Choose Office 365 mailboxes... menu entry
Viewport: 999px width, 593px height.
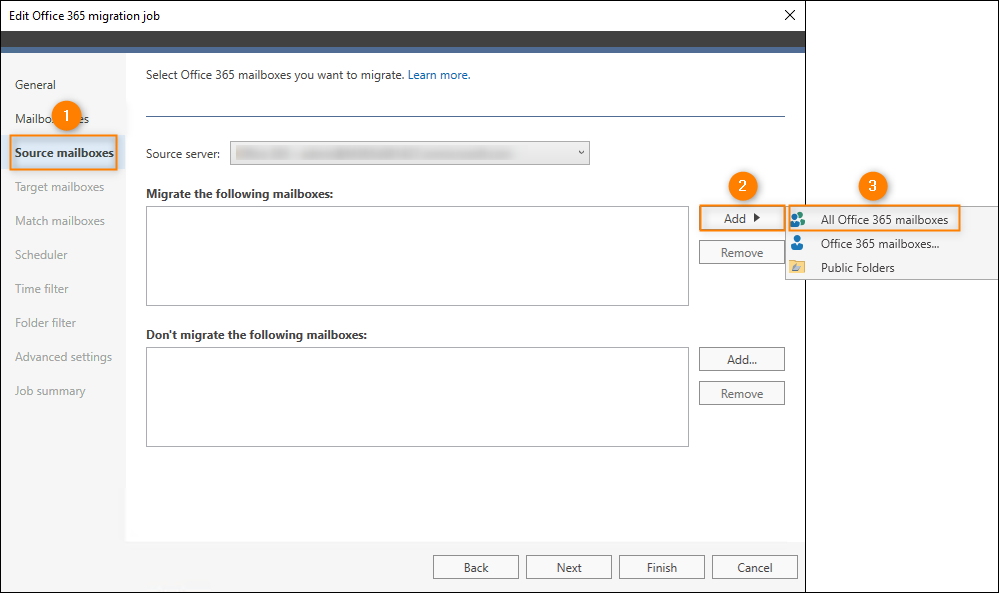(880, 244)
